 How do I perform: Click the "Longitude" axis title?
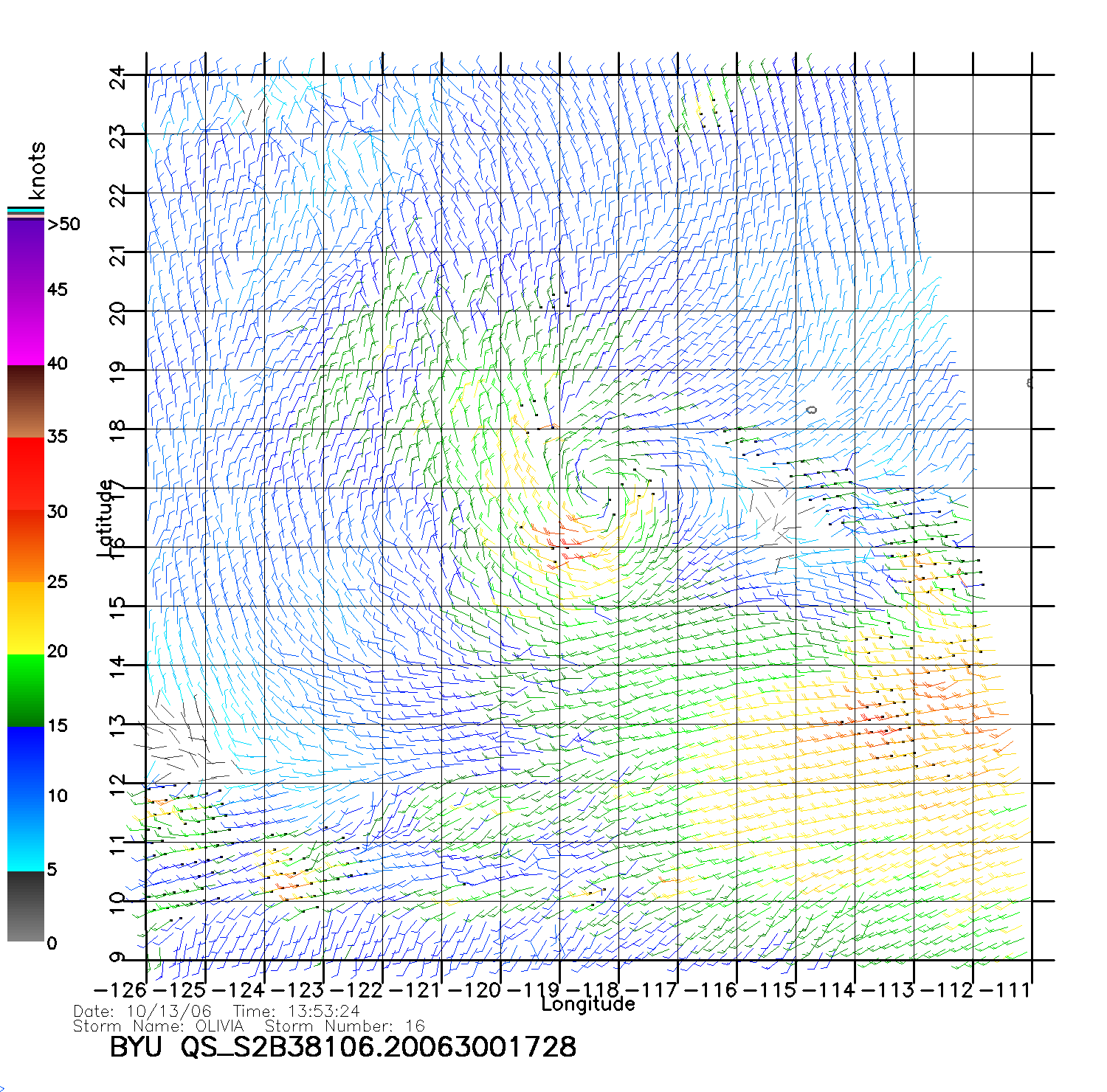587,1003
